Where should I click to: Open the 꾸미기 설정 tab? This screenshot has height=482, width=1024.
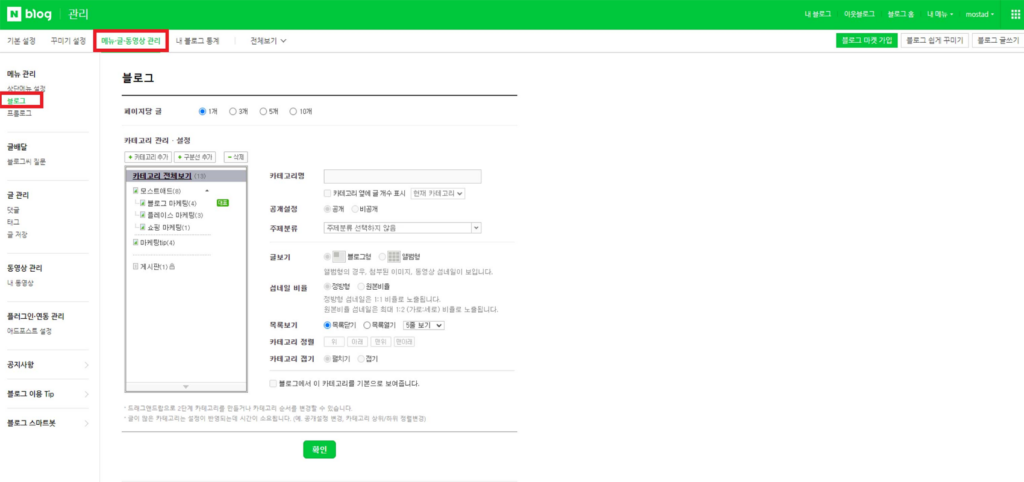[x=67, y=41]
